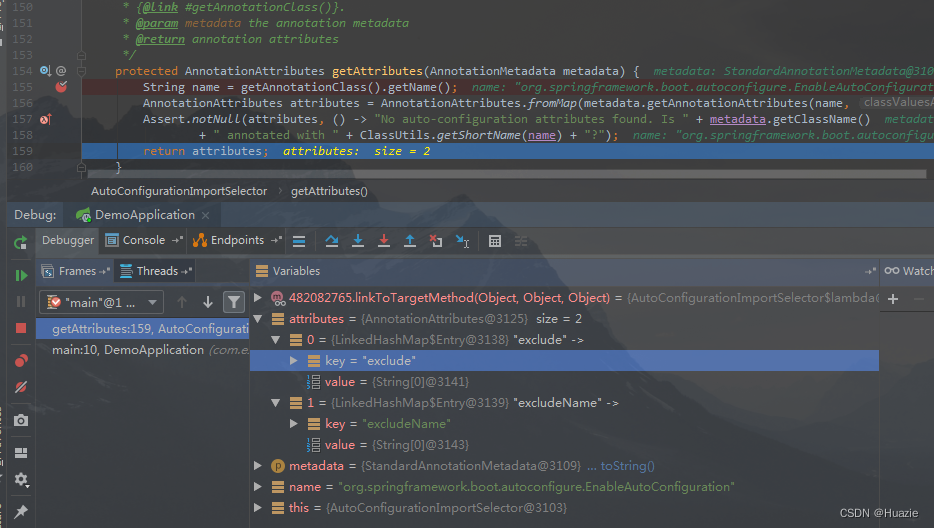This screenshot has width=934, height=528.
Task: Expand key = "exclude" node
Action: (x=293, y=361)
